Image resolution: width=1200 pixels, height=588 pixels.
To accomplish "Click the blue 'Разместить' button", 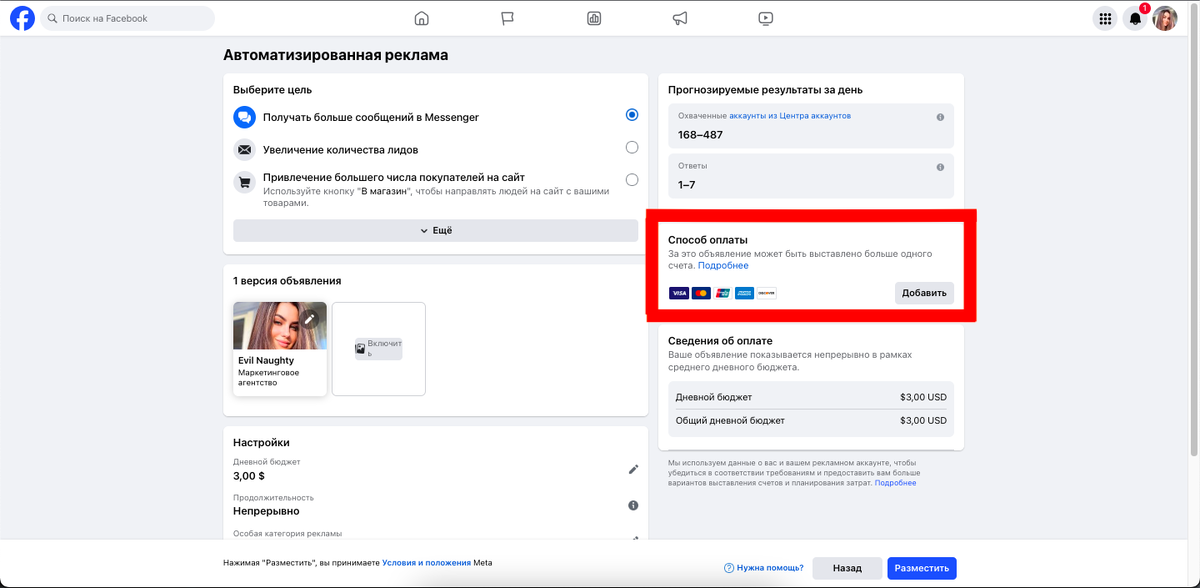I will tap(921, 567).
